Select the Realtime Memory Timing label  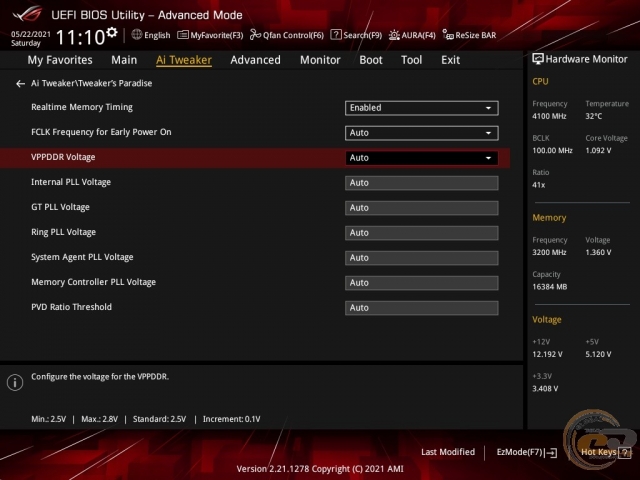82,107
